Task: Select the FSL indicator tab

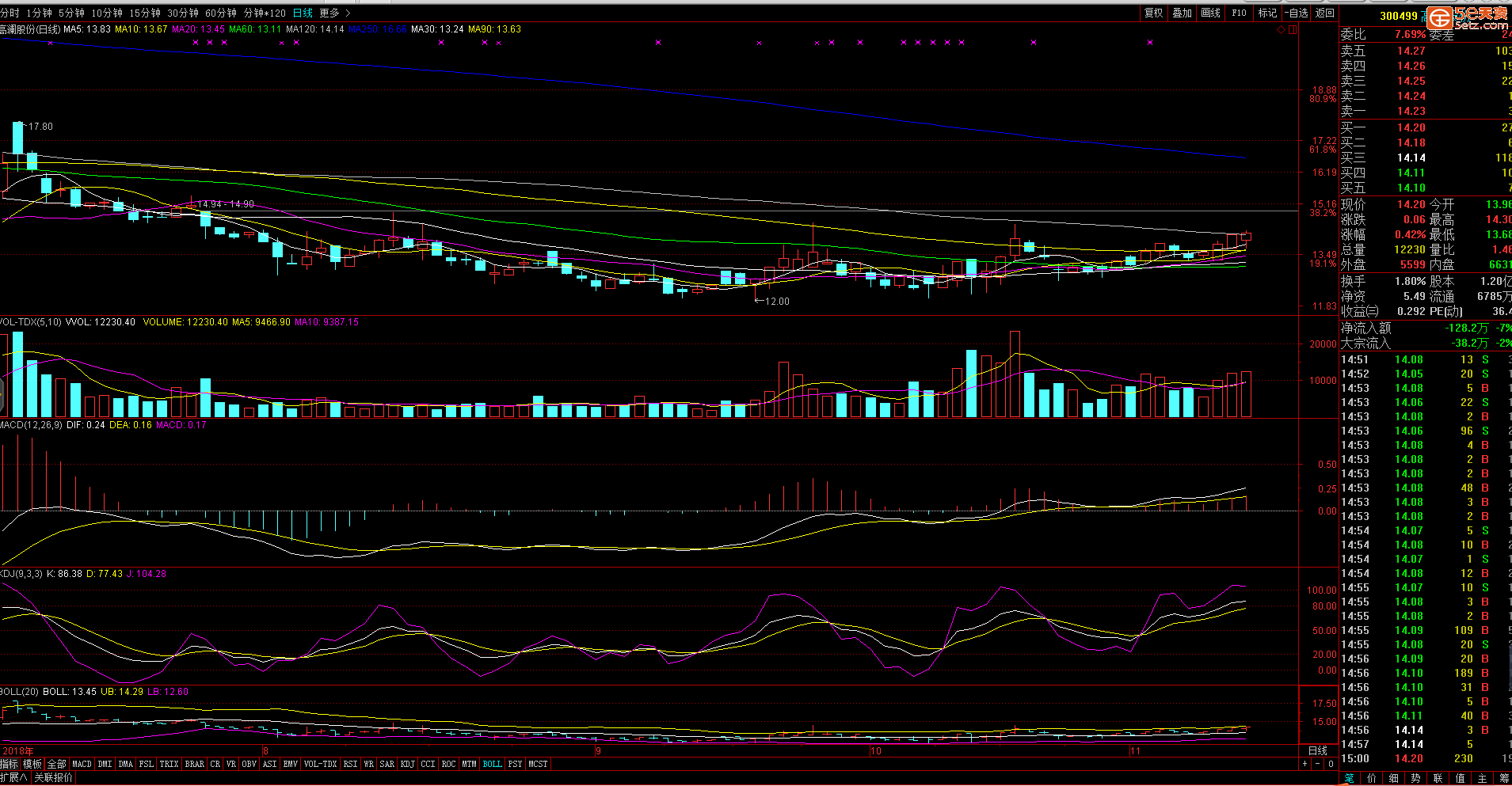Action: 147,764
